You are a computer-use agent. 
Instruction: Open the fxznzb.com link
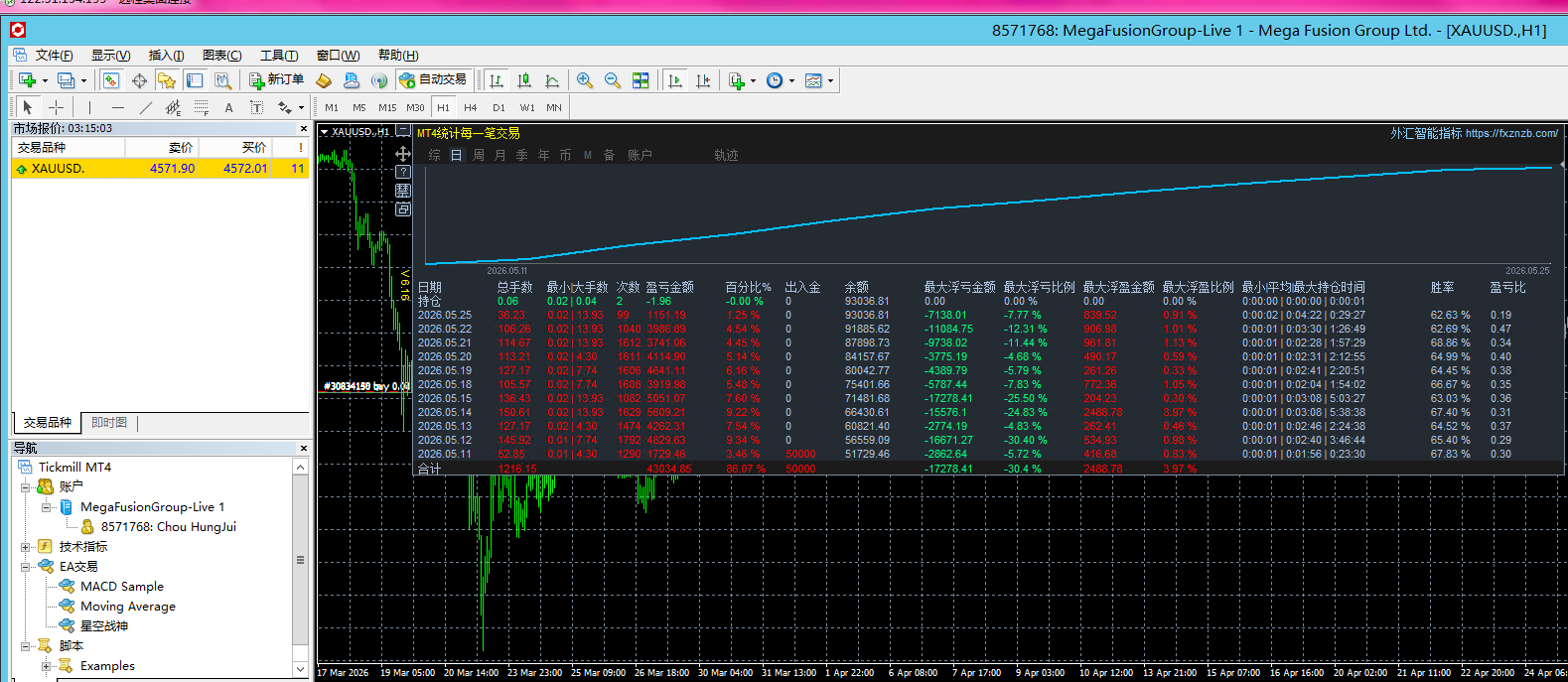pos(1511,133)
